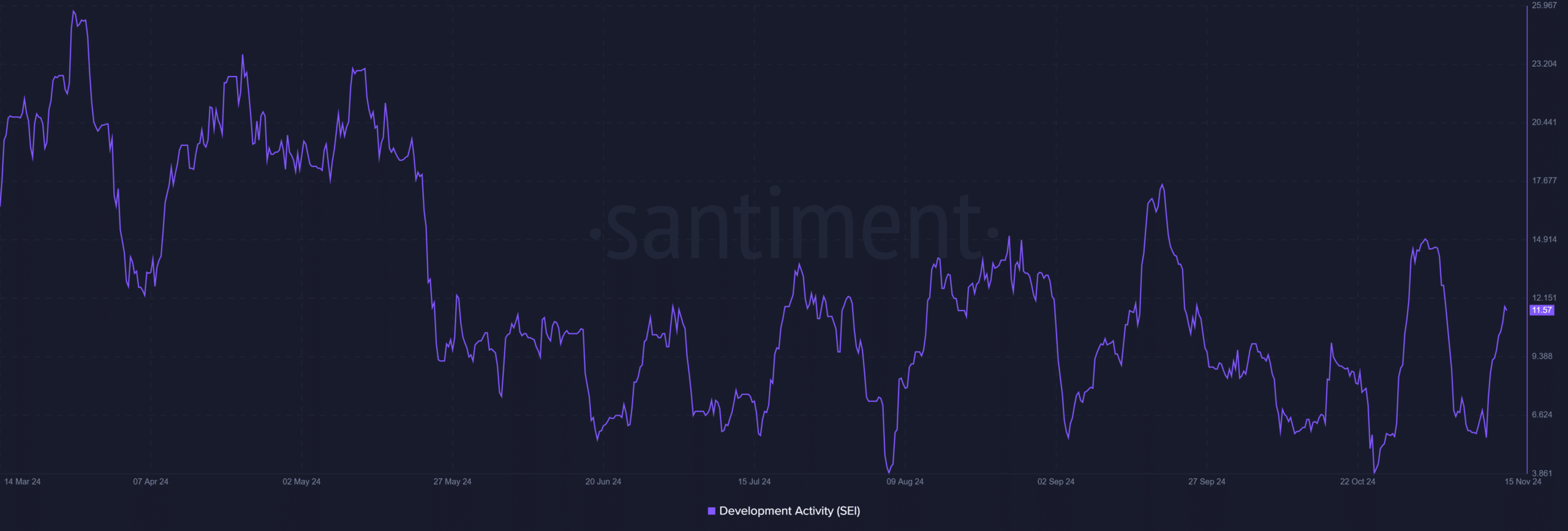Click the 23.204 y-axis value
The width and height of the screenshot is (1568, 531).
(x=1544, y=64)
